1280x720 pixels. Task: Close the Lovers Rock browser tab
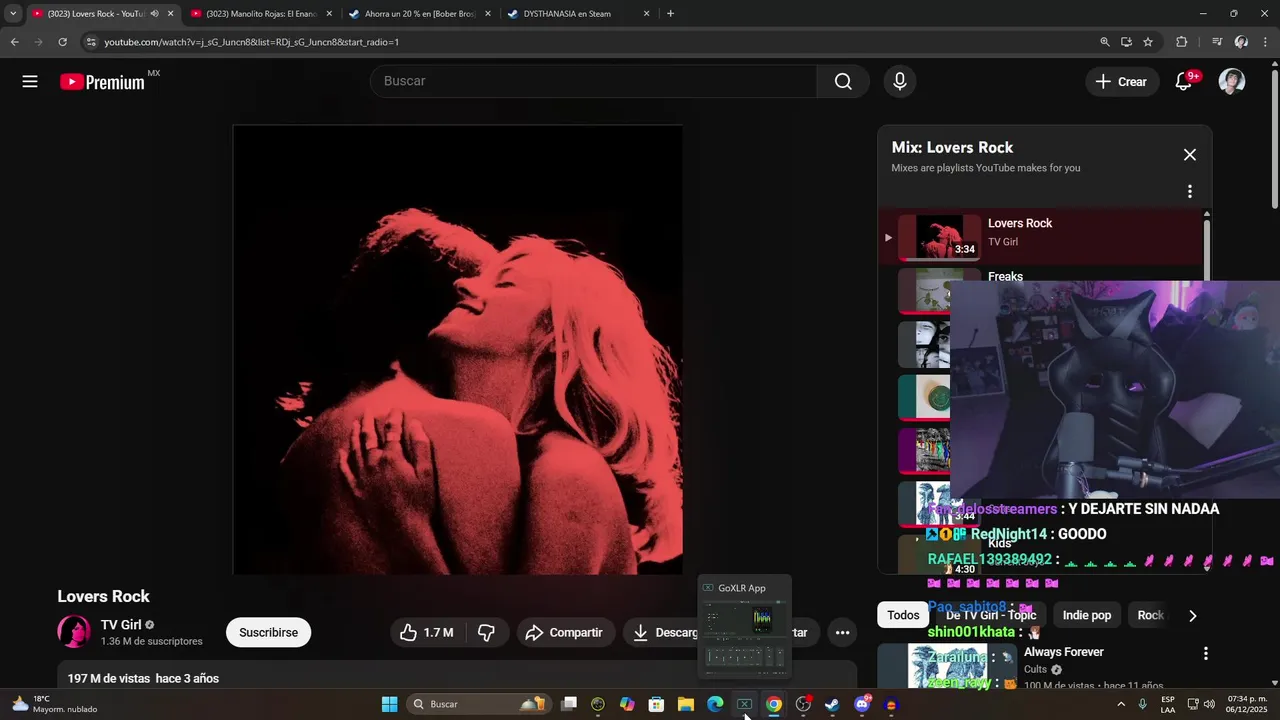pos(170,14)
